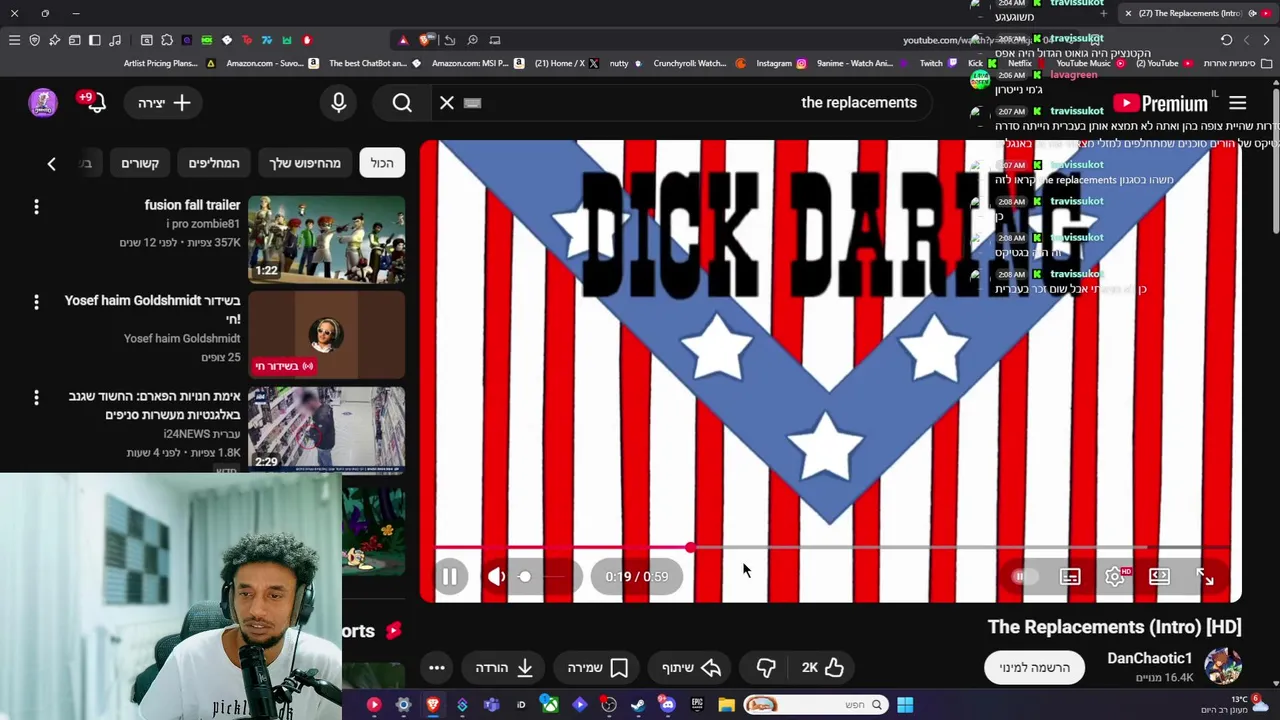
Task: Reload the page from the browser toolbar
Action: 1226,40
